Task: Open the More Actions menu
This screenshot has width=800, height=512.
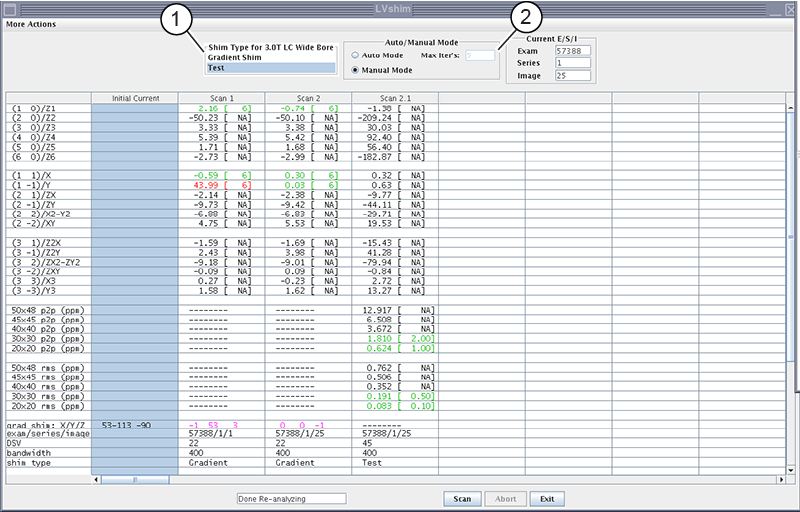Action: coord(31,24)
